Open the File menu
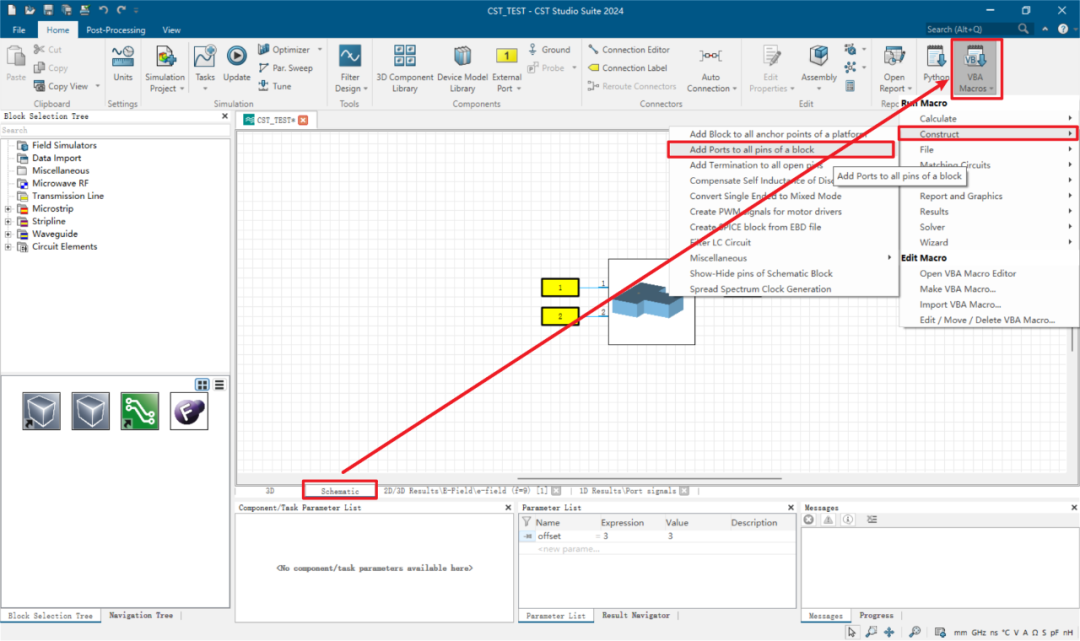Viewport: 1080px width, 641px height. tap(19, 30)
